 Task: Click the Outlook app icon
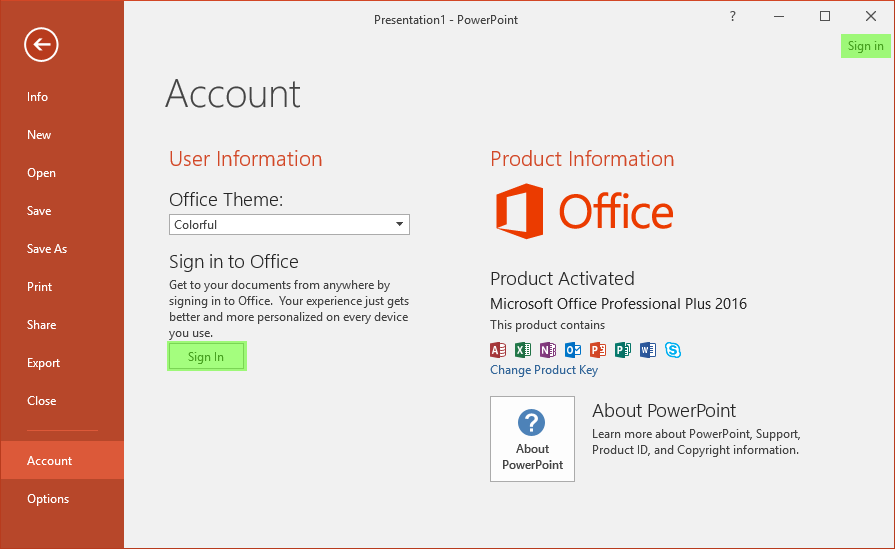pyautogui.click(x=573, y=350)
